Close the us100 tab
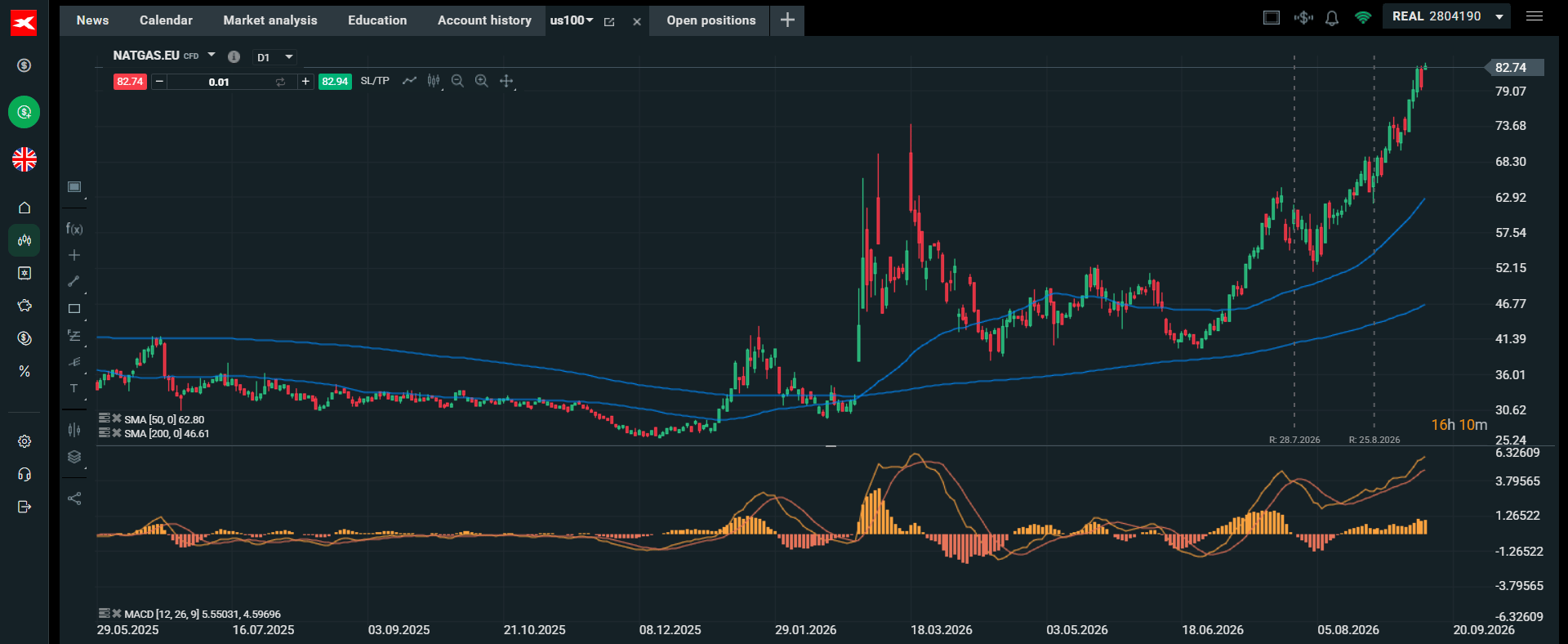The width and height of the screenshot is (1568, 644). [637, 22]
